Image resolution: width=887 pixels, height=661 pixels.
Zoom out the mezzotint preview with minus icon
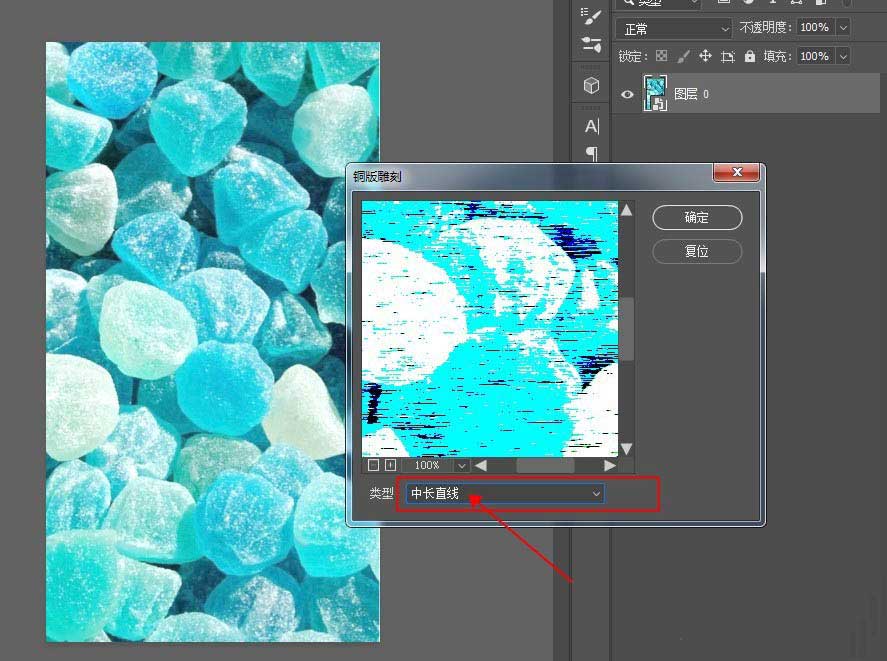[x=373, y=465]
